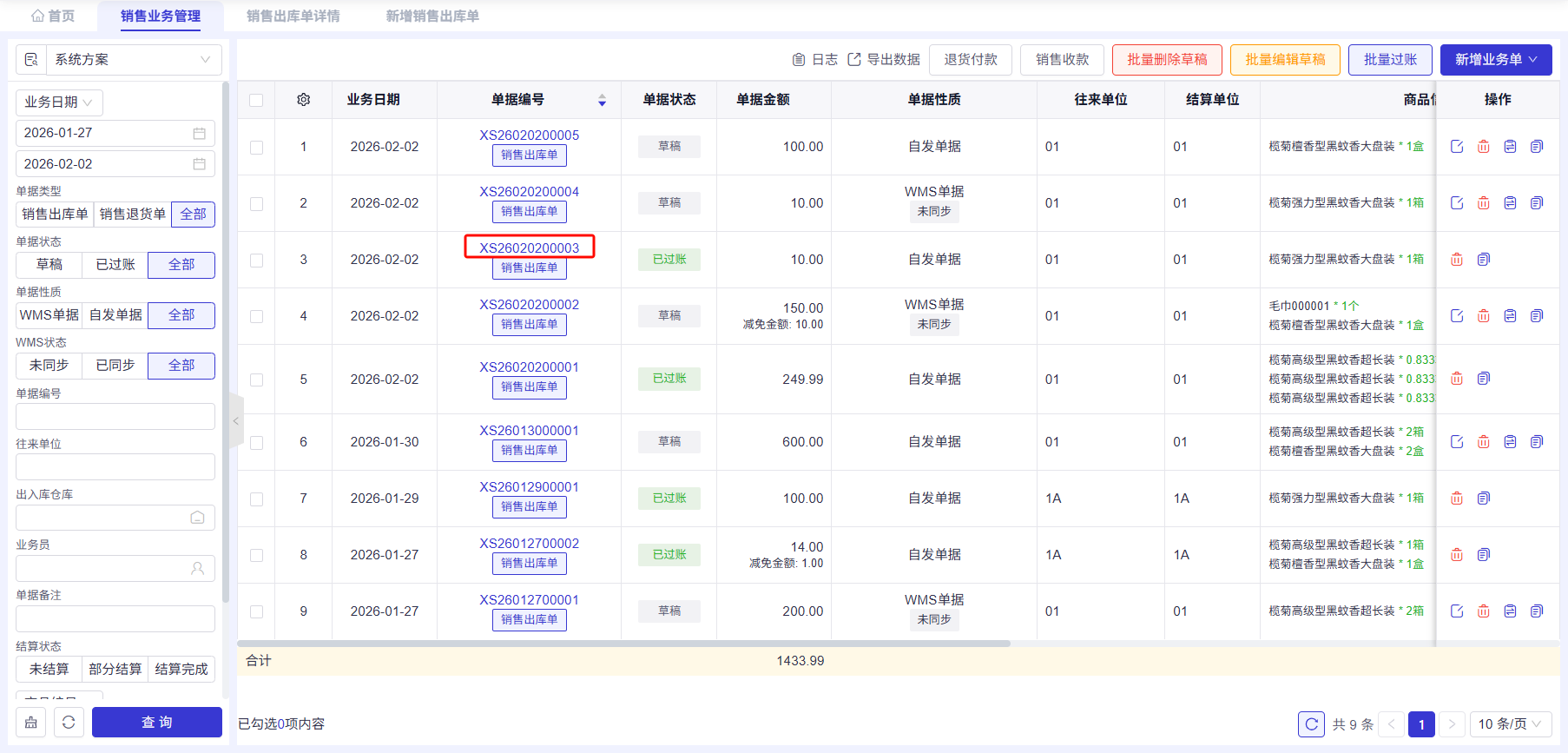Open column settings gear in table header
The width and height of the screenshot is (1568, 753).
tap(303, 100)
